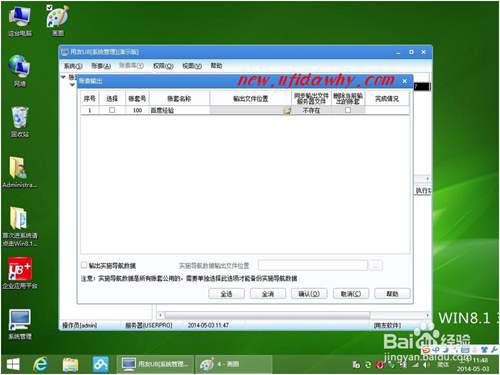500x375 pixels.
Task: Tick the 删除当前输出的账套 checkbox in row 1
Action: pos(348,110)
